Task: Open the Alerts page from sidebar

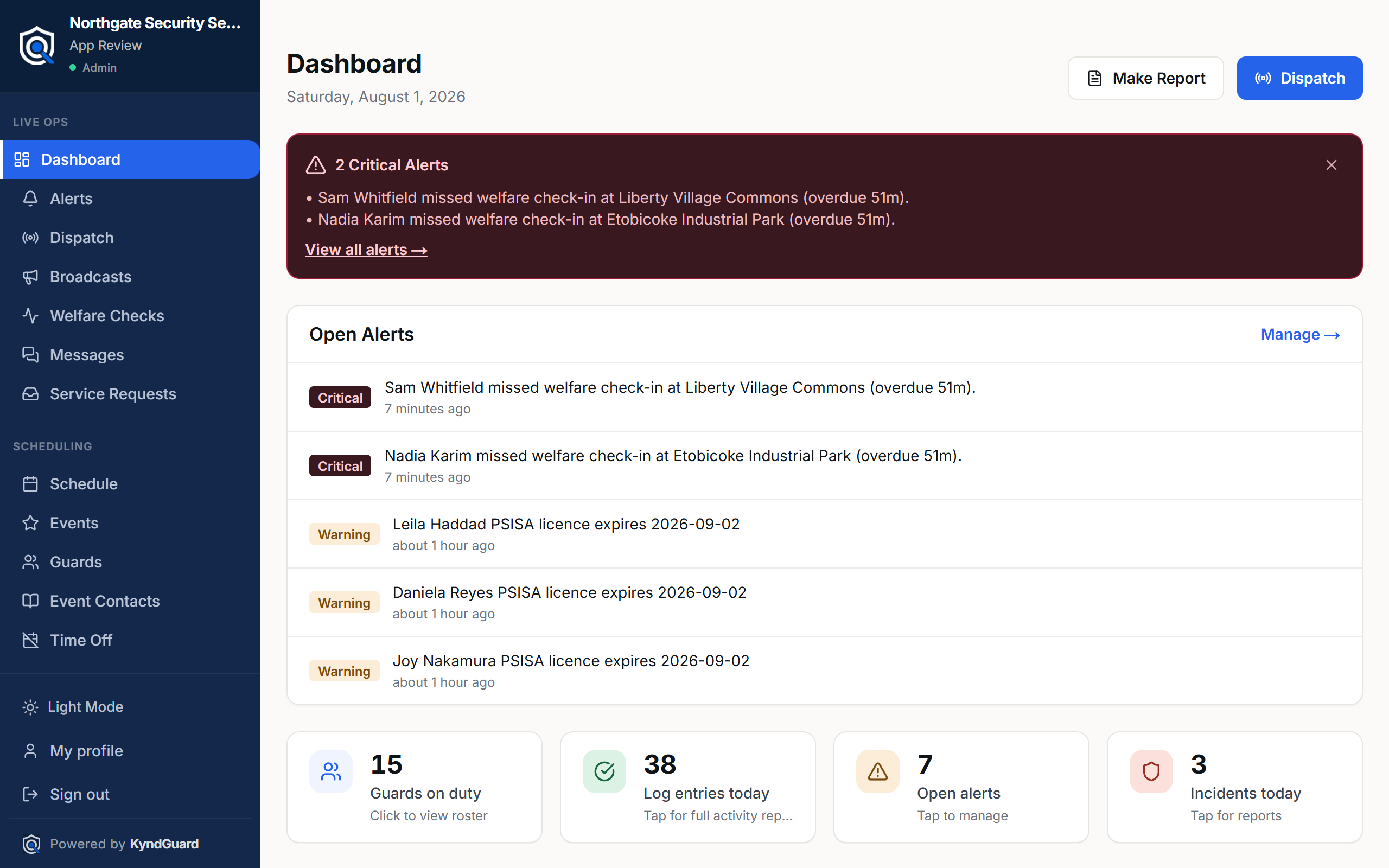Action: tap(130, 199)
